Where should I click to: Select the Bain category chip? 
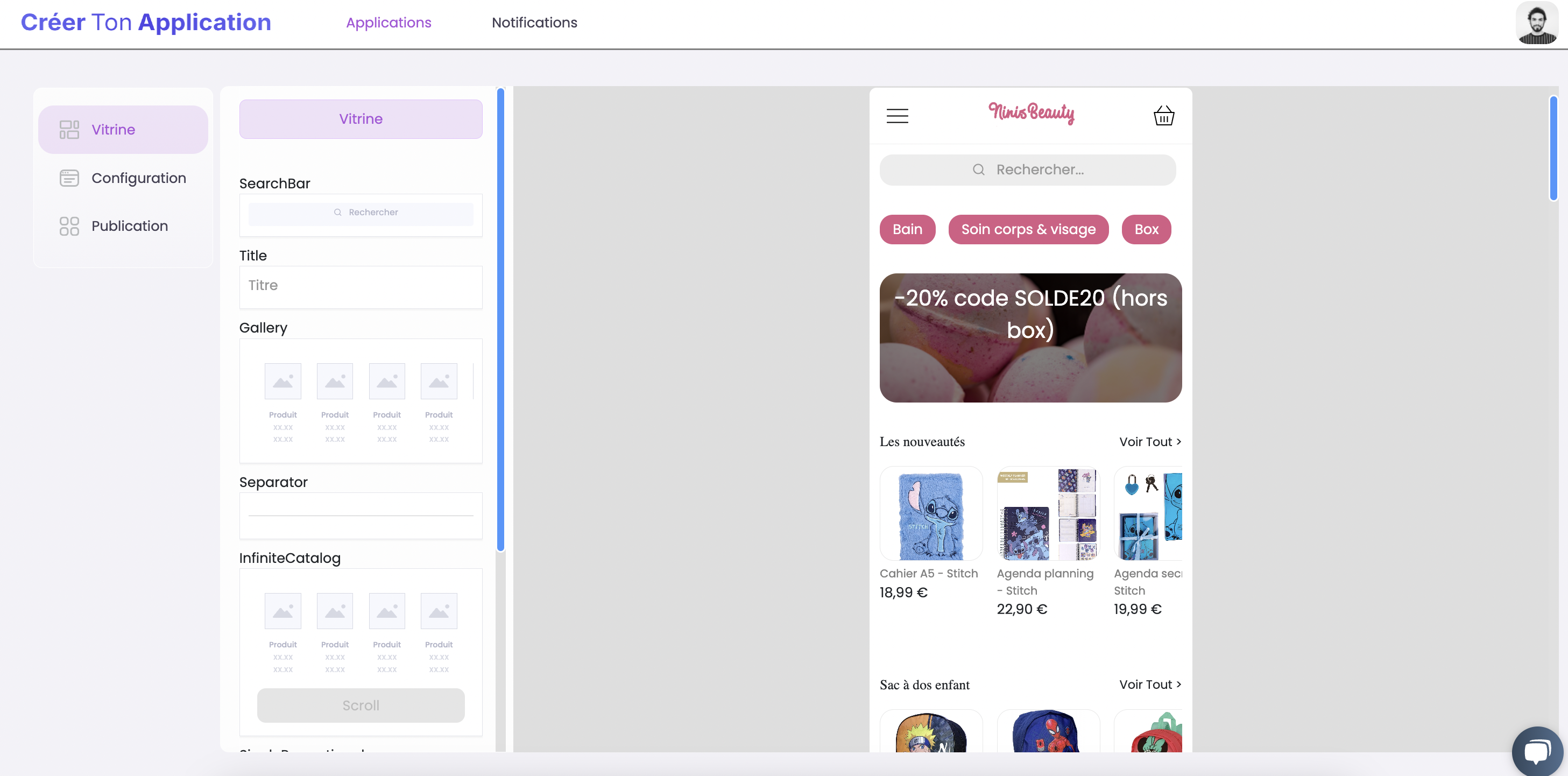coord(907,229)
